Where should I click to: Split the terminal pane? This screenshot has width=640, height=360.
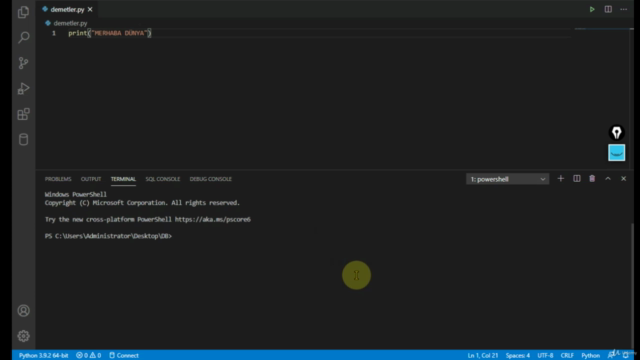point(576,179)
